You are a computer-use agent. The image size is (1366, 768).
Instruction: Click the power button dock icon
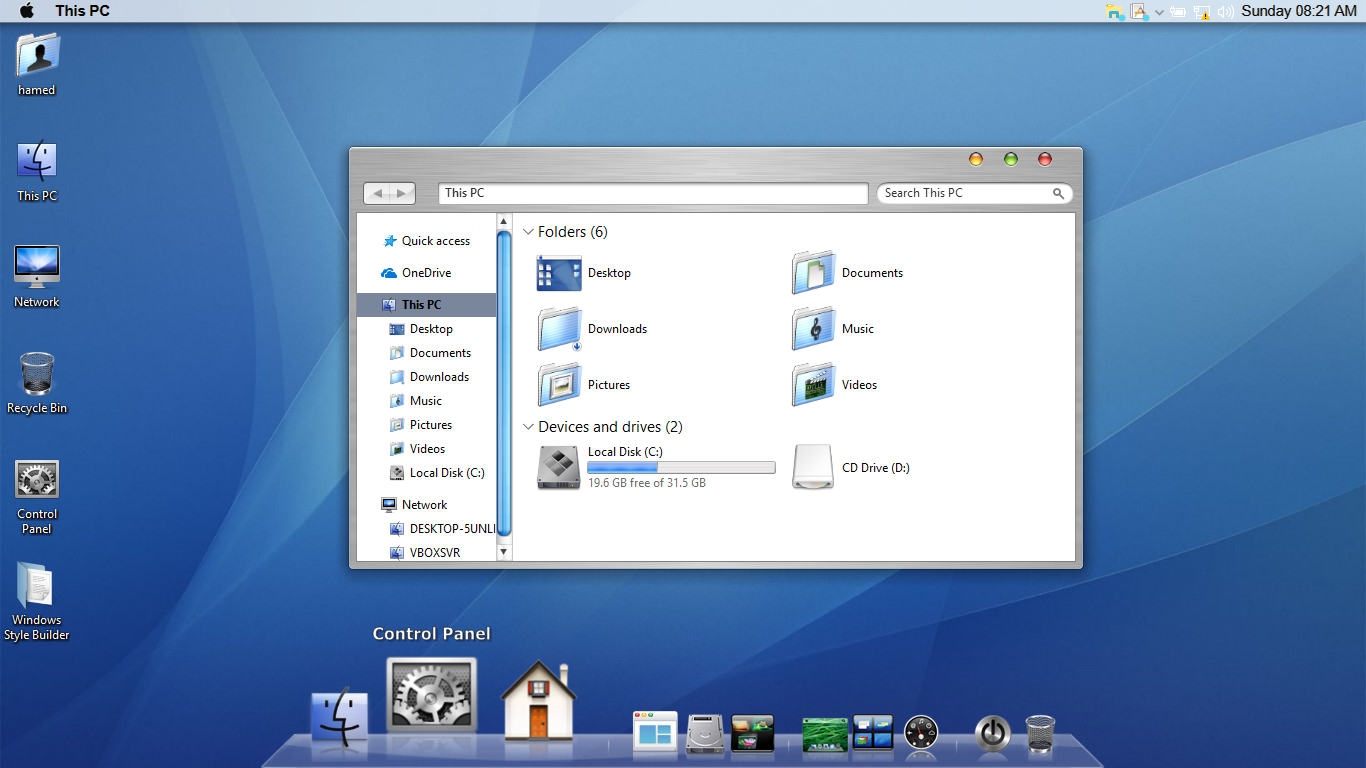click(x=991, y=733)
